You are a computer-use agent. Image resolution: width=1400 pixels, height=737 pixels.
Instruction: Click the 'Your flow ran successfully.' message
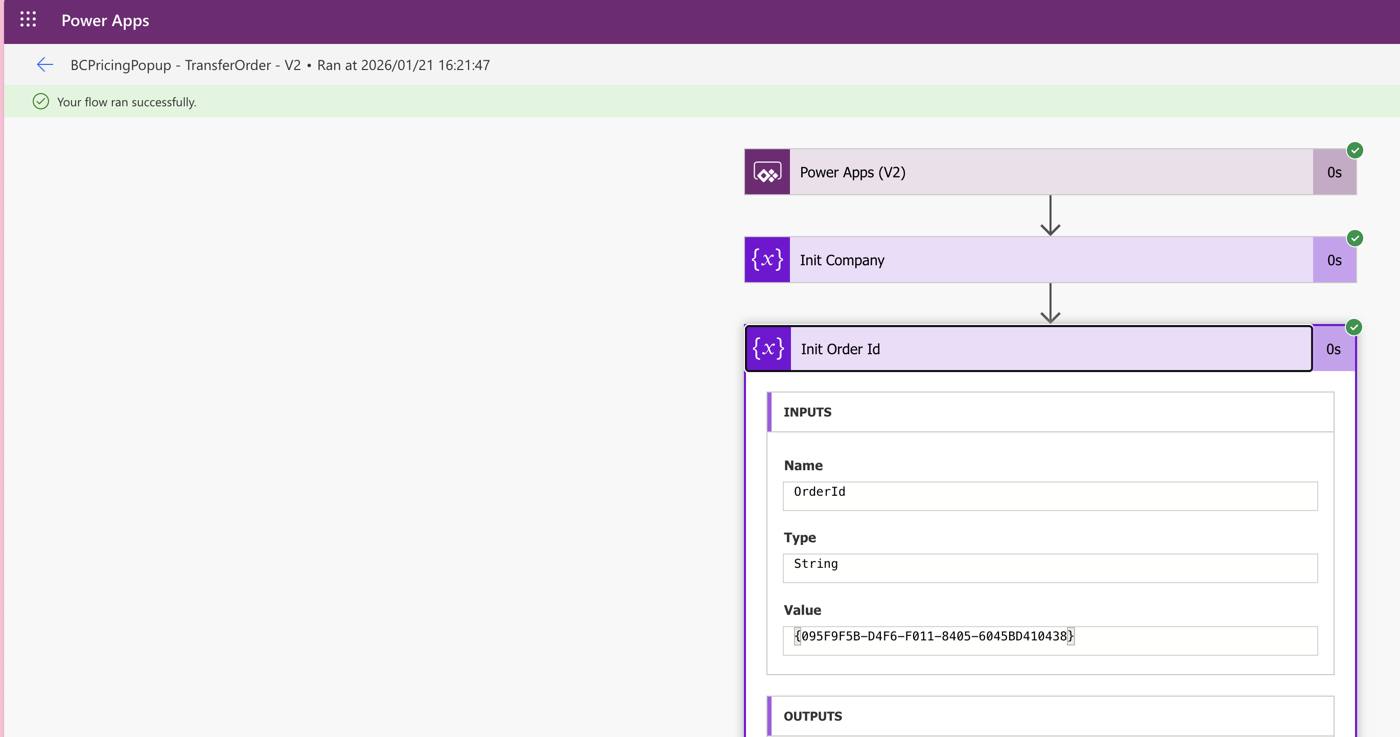coord(127,102)
